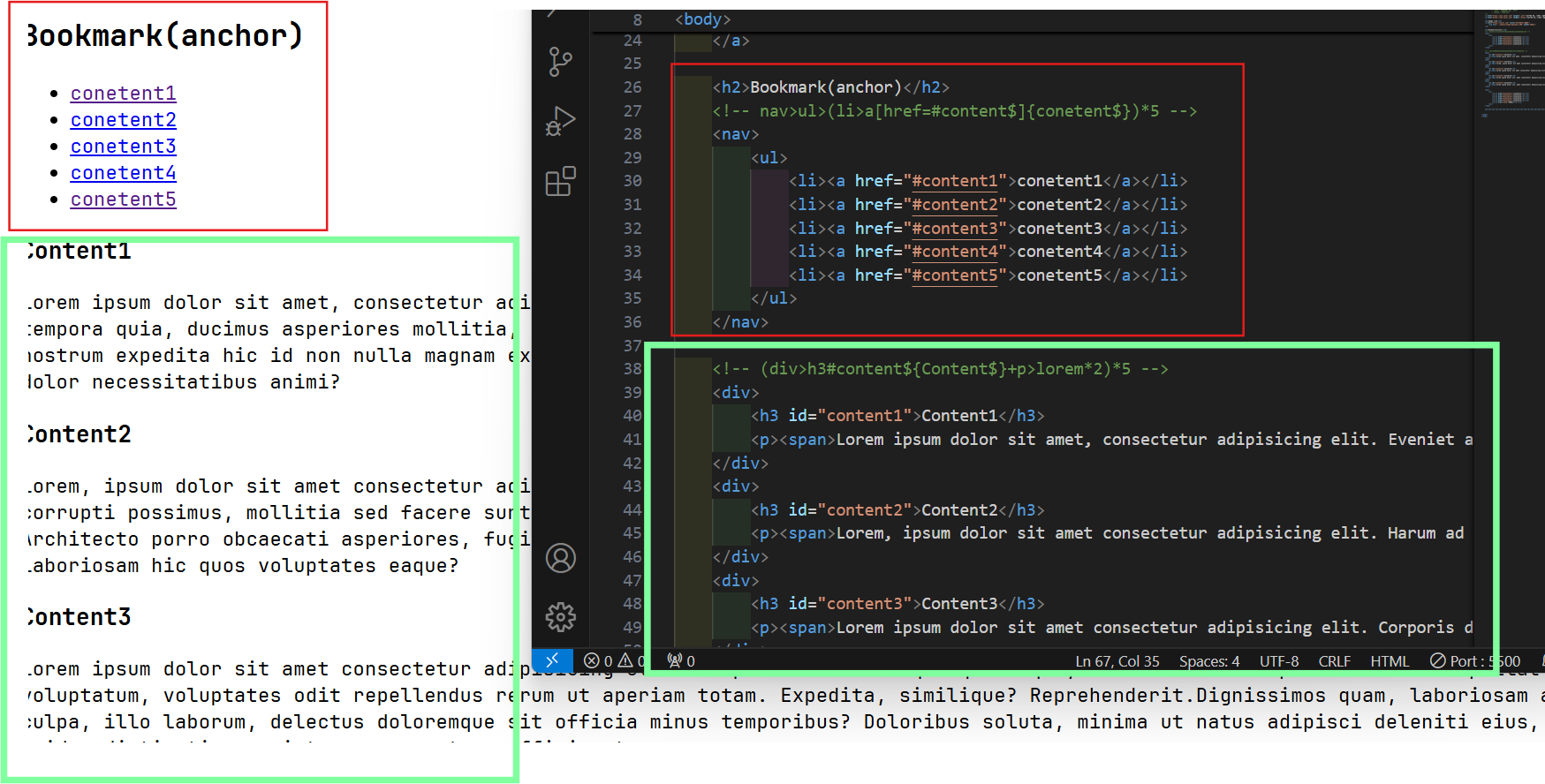Follow the conetent4 bookmark link
The image size is (1545, 784).
(x=124, y=173)
